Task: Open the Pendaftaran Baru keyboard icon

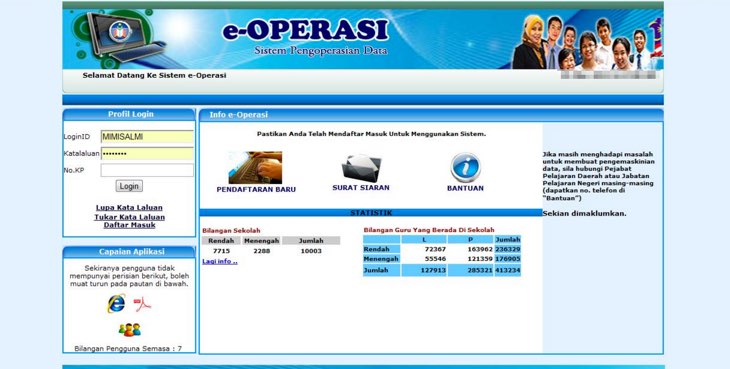Action: (255, 168)
